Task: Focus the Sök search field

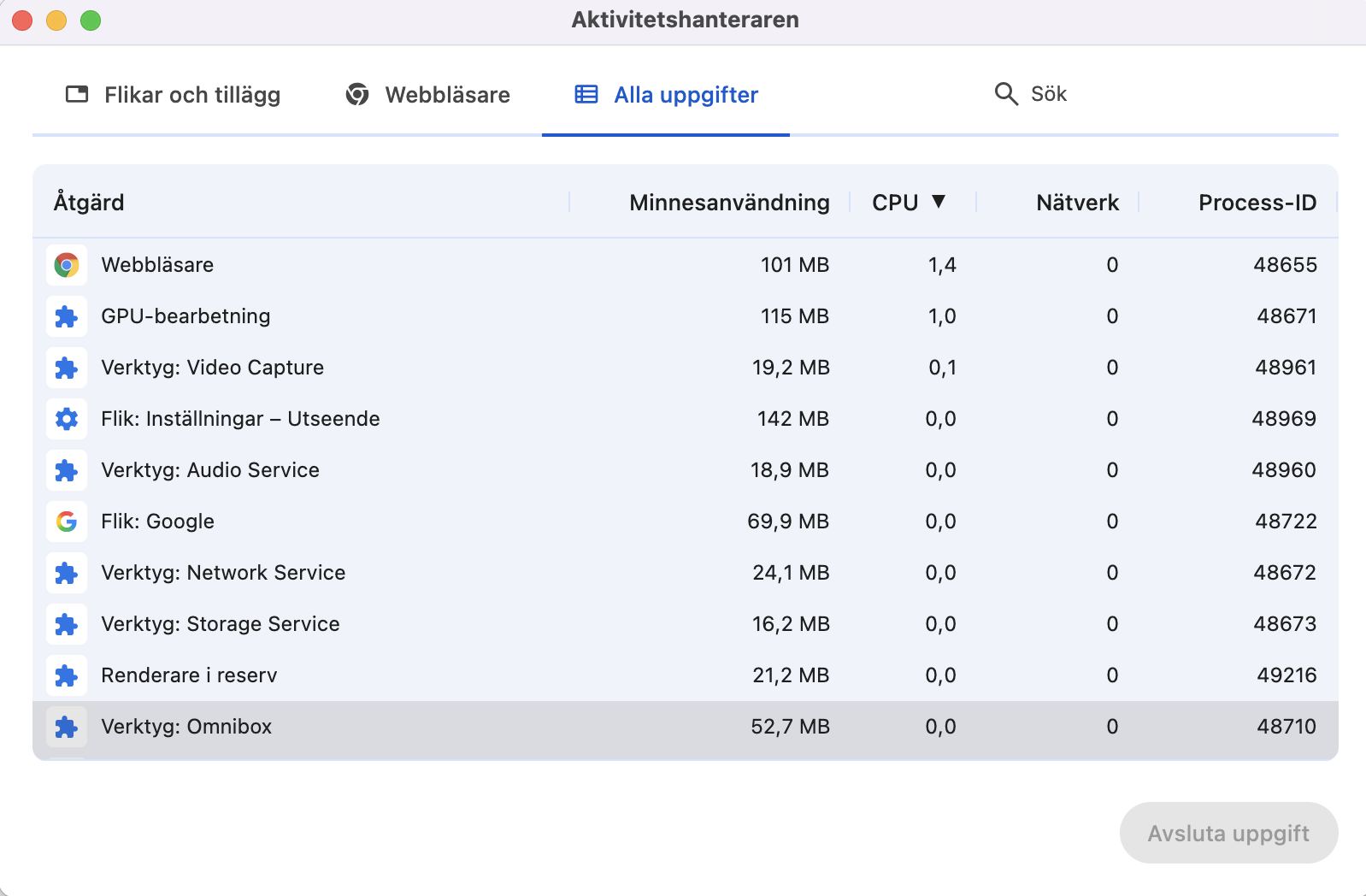Action: tap(1048, 94)
